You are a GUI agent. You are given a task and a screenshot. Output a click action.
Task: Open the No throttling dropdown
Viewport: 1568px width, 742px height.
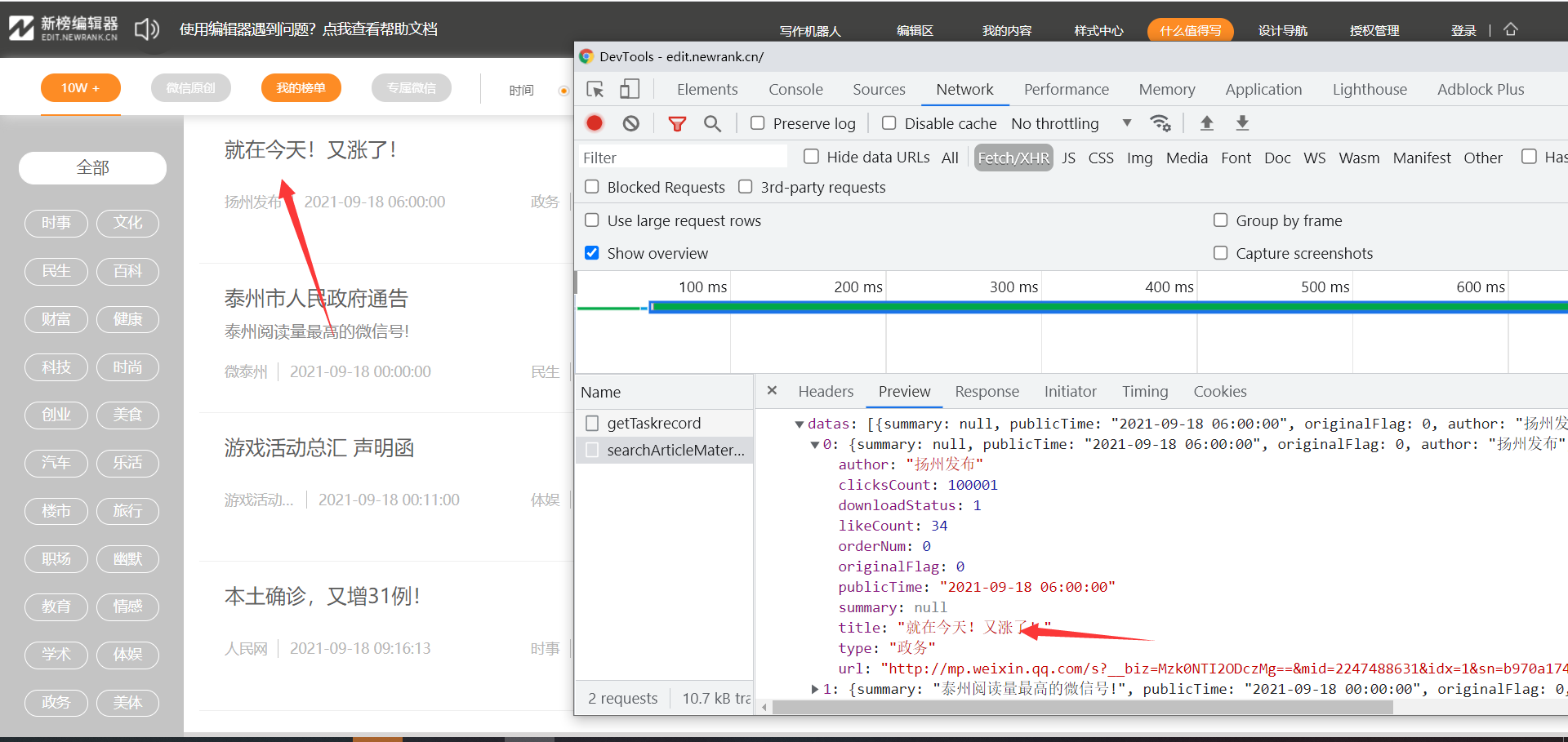tap(1071, 123)
